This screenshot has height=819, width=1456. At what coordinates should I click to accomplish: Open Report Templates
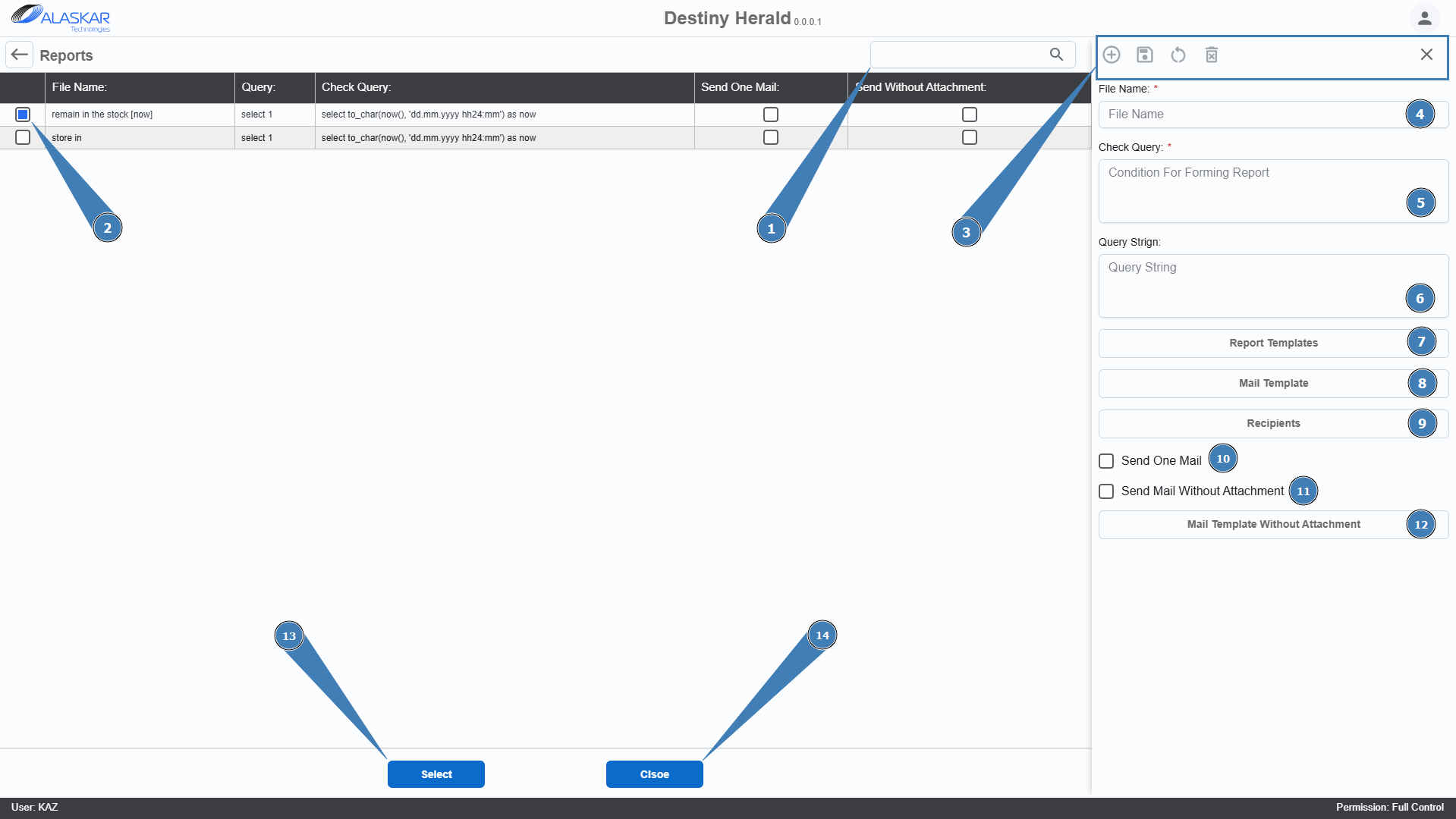[x=1273, y=343]
